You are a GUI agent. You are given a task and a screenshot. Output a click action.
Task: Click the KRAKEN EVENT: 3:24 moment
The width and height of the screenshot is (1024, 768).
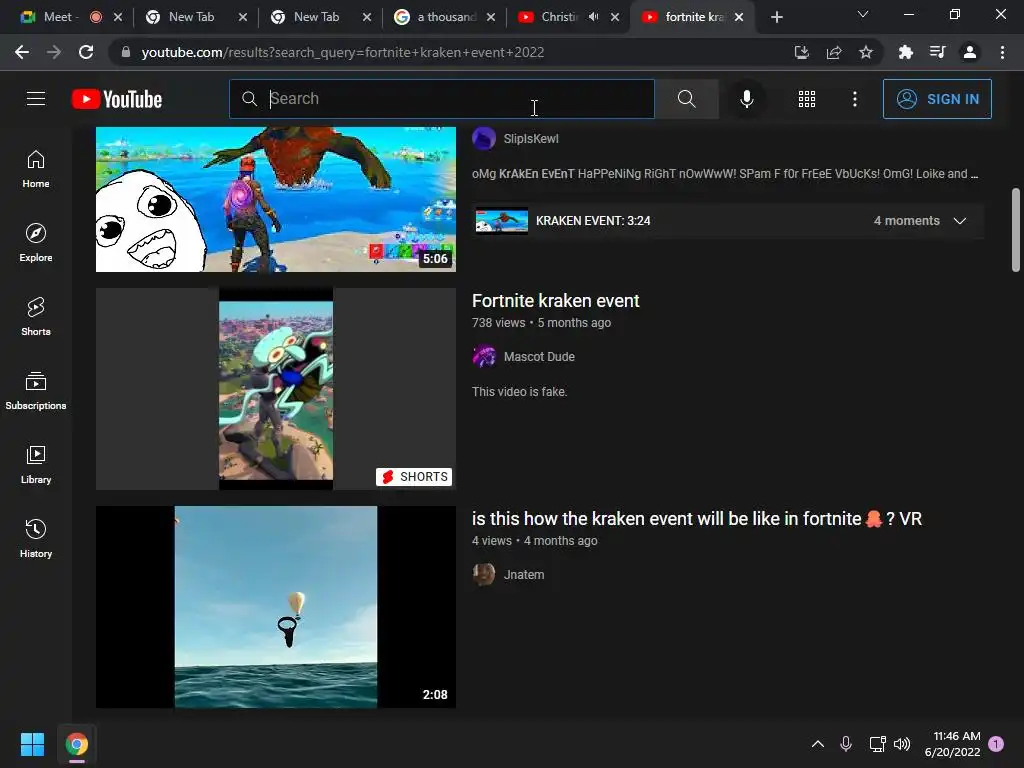pyautogui.click(x=592, y=221)
